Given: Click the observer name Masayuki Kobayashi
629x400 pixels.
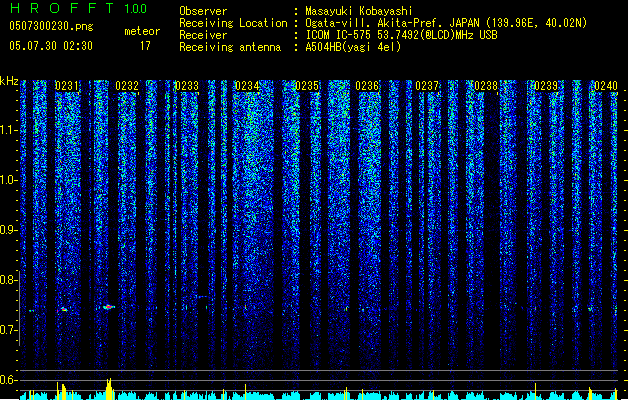Looking at the screenshot, I should [x=359, y=11].
